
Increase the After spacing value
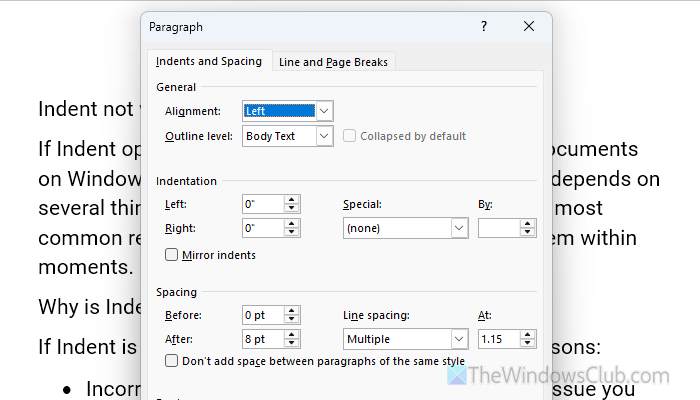pos(292,335)
